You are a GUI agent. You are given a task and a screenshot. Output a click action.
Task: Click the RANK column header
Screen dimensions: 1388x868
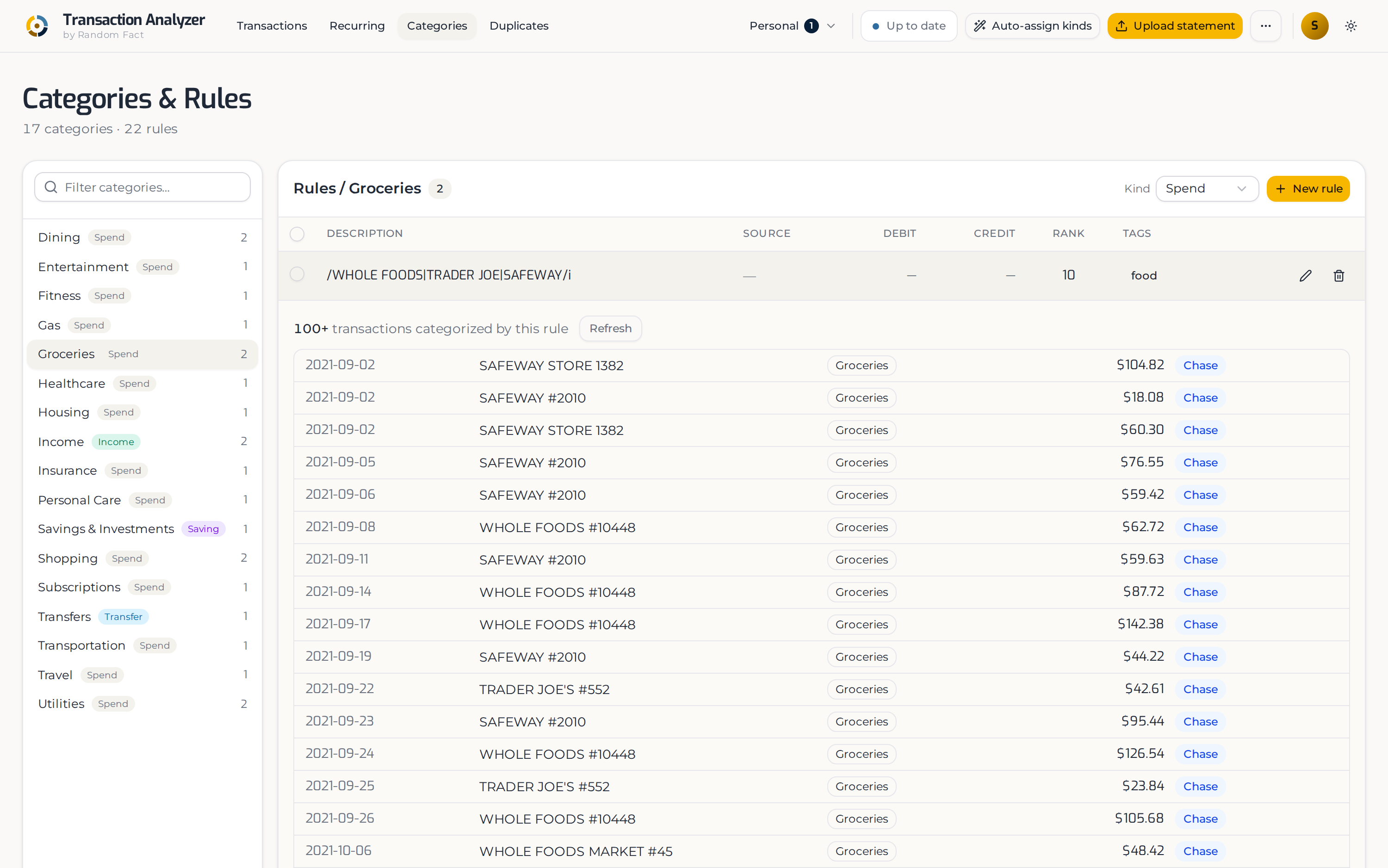click(1068, 234)
